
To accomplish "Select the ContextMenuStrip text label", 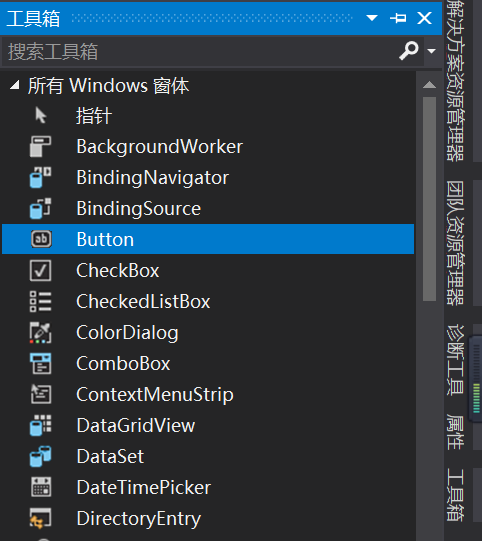I will (x=155, y=395).
